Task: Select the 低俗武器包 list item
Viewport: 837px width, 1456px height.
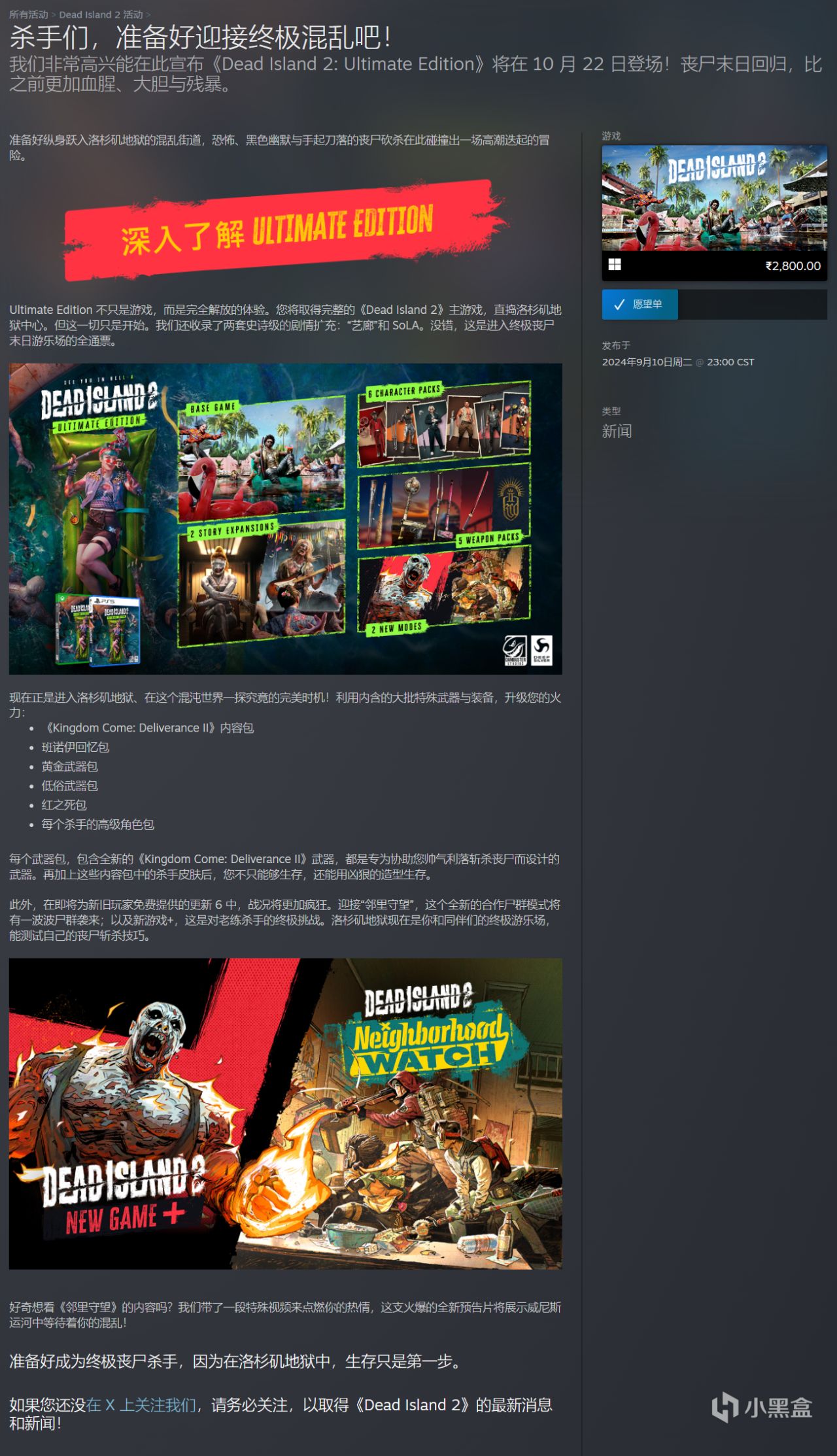Action: pyautogui.click(x=70, y=785)
